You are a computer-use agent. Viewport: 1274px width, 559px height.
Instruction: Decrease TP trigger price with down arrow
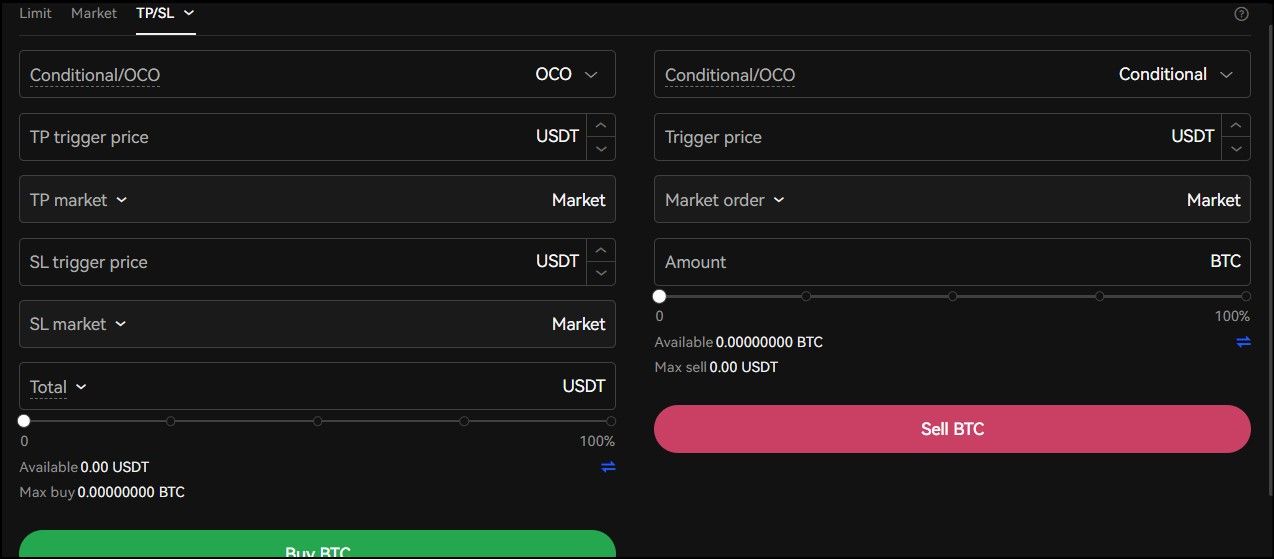pos(600,148)
